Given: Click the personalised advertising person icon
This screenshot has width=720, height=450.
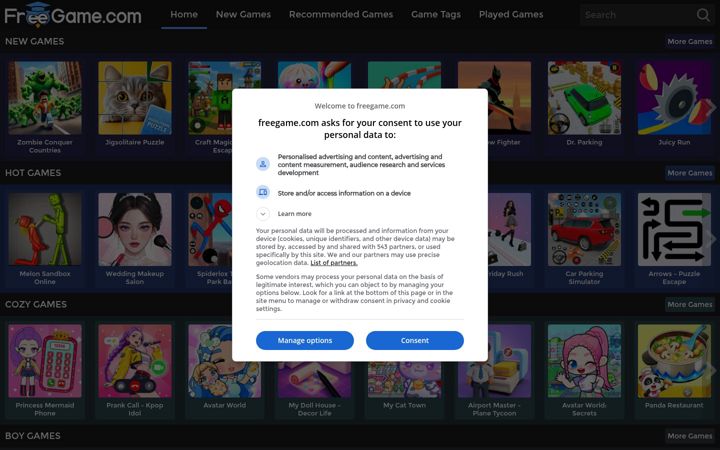Looking at the screenshot, I should click(263, 164).
